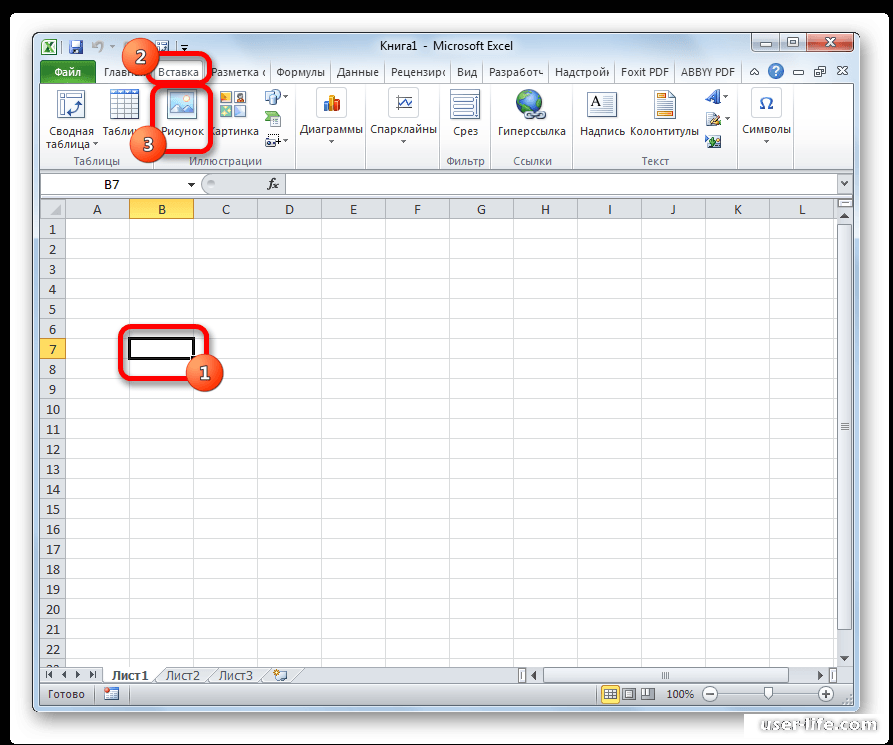Switch to Page Break Preview
This screenshot has height=745, width=893.
tap(648, 694)
